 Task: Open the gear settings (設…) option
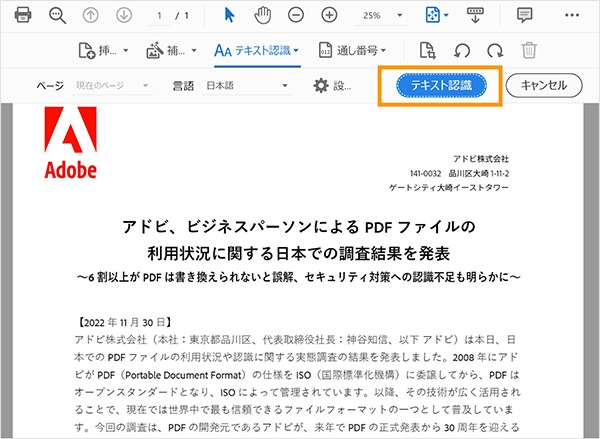point(332,85)
